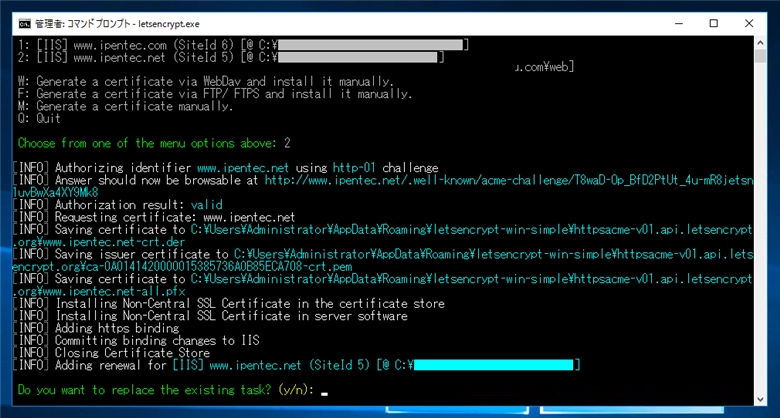Click the 'http-01' challenge text
Image resolution: width=780 pixels, height=418 pixels.
354,168
